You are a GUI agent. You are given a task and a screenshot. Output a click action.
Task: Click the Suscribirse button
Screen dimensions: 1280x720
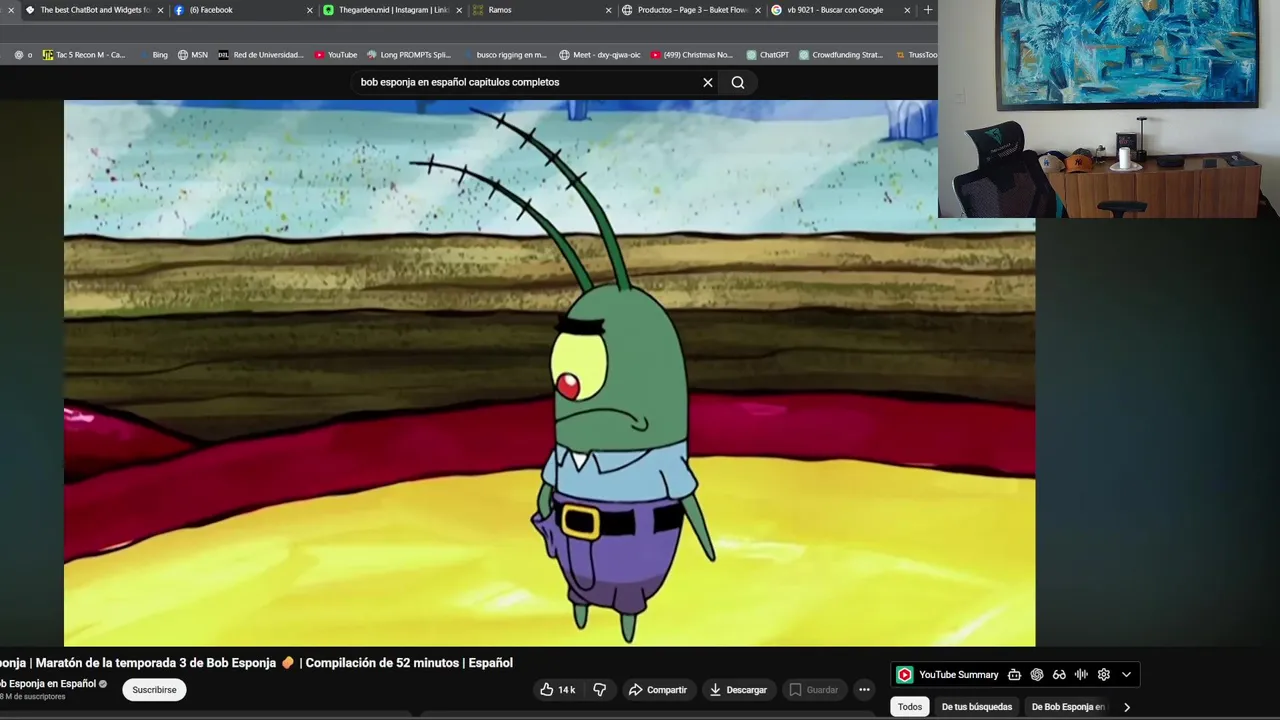[154, 690]
